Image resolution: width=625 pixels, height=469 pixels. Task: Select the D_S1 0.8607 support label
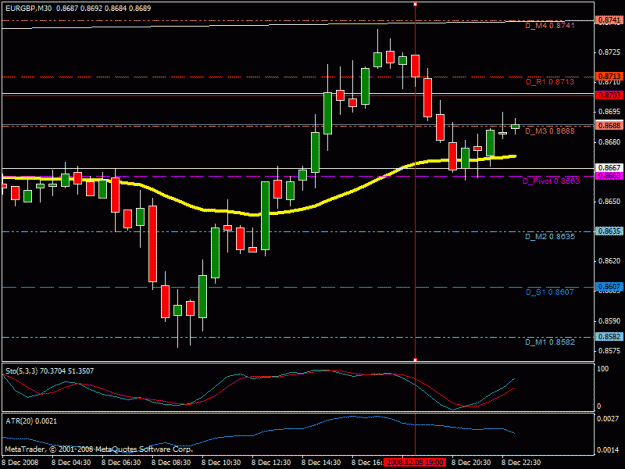tap(550, 292)
